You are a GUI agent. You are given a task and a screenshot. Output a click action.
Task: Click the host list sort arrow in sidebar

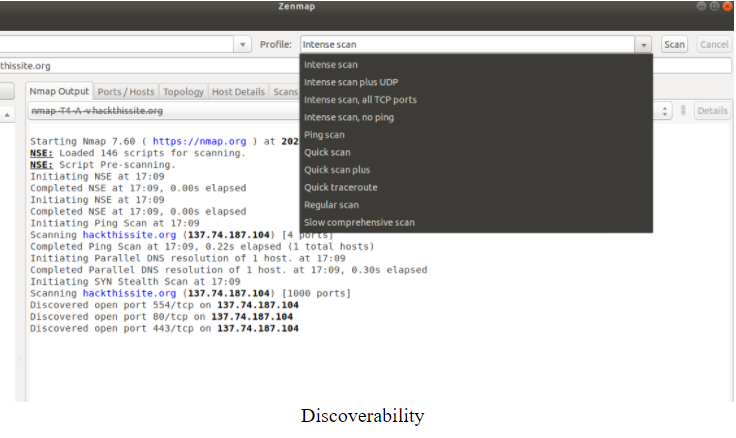[7, 115]
